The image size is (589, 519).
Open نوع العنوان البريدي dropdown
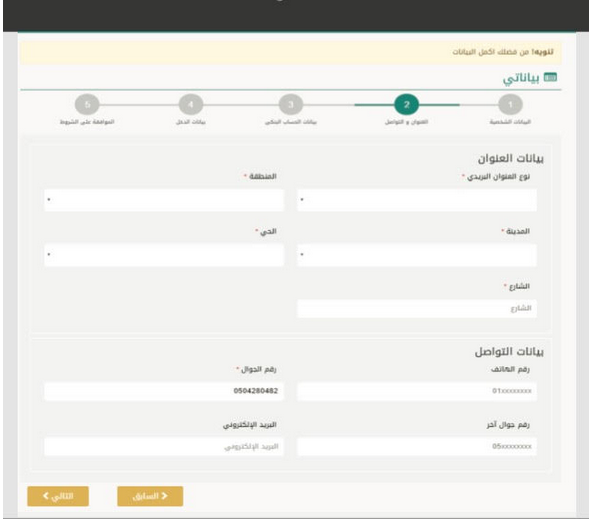click(x=417, y=200)
